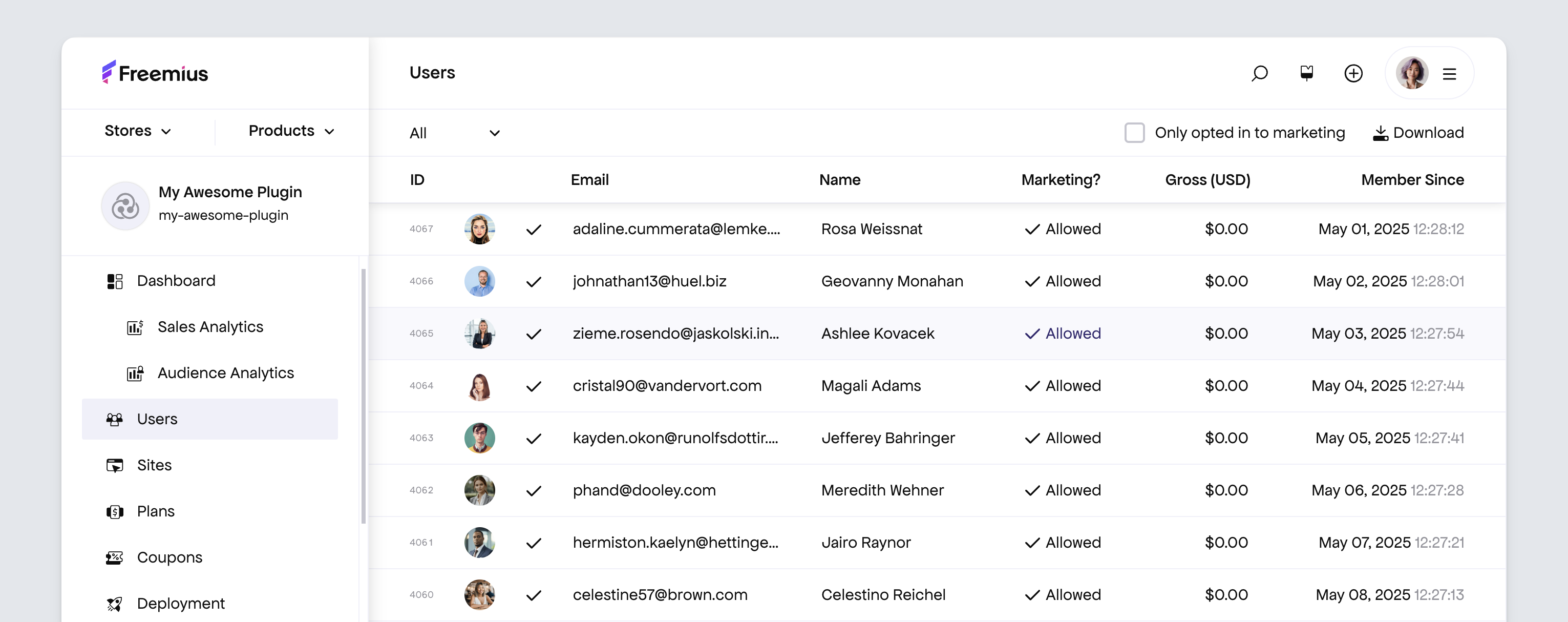Image resolution: width=1568 pixels, height=622 pixels.
Task: Click the Member Since column header
Action: click(1412, 180)
